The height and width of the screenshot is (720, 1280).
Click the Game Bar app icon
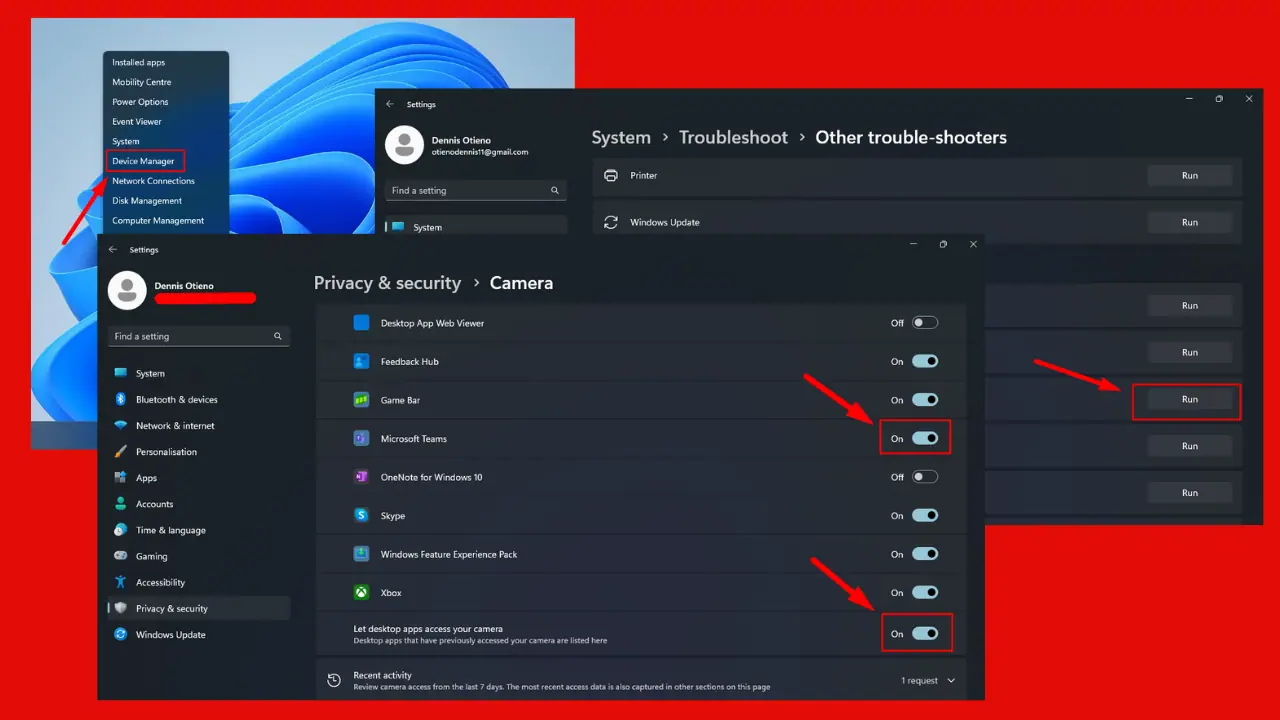point(361,400)
